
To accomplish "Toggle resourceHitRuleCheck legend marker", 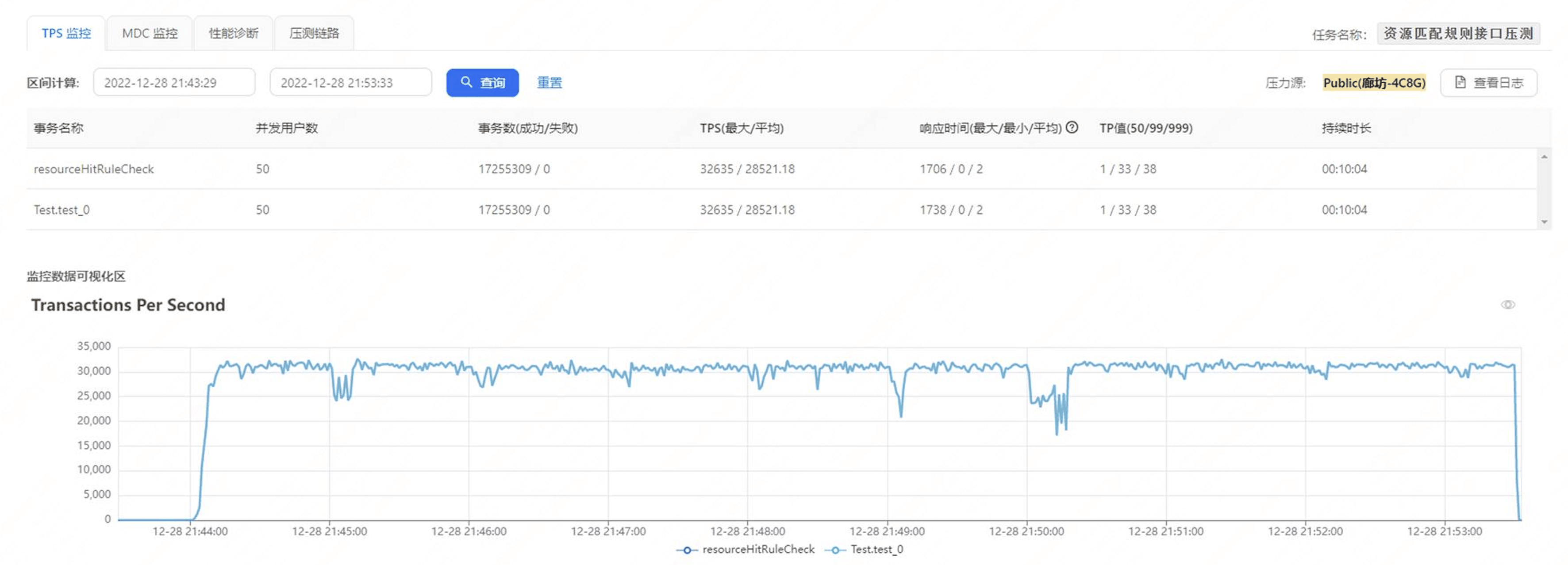I will click(x=687, y=550).
